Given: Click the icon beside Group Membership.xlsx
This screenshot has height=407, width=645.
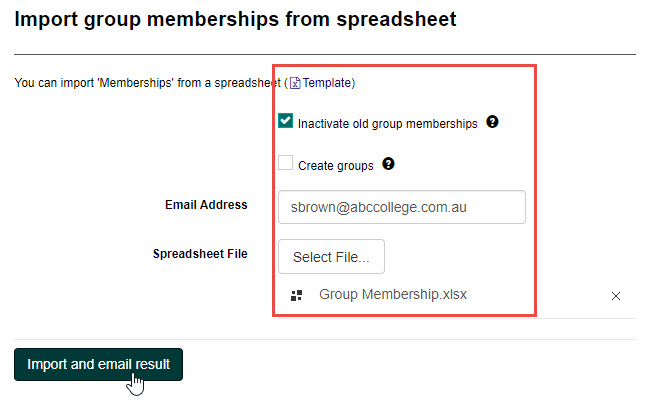Looking at the screenshot, I should coord(296,296).
